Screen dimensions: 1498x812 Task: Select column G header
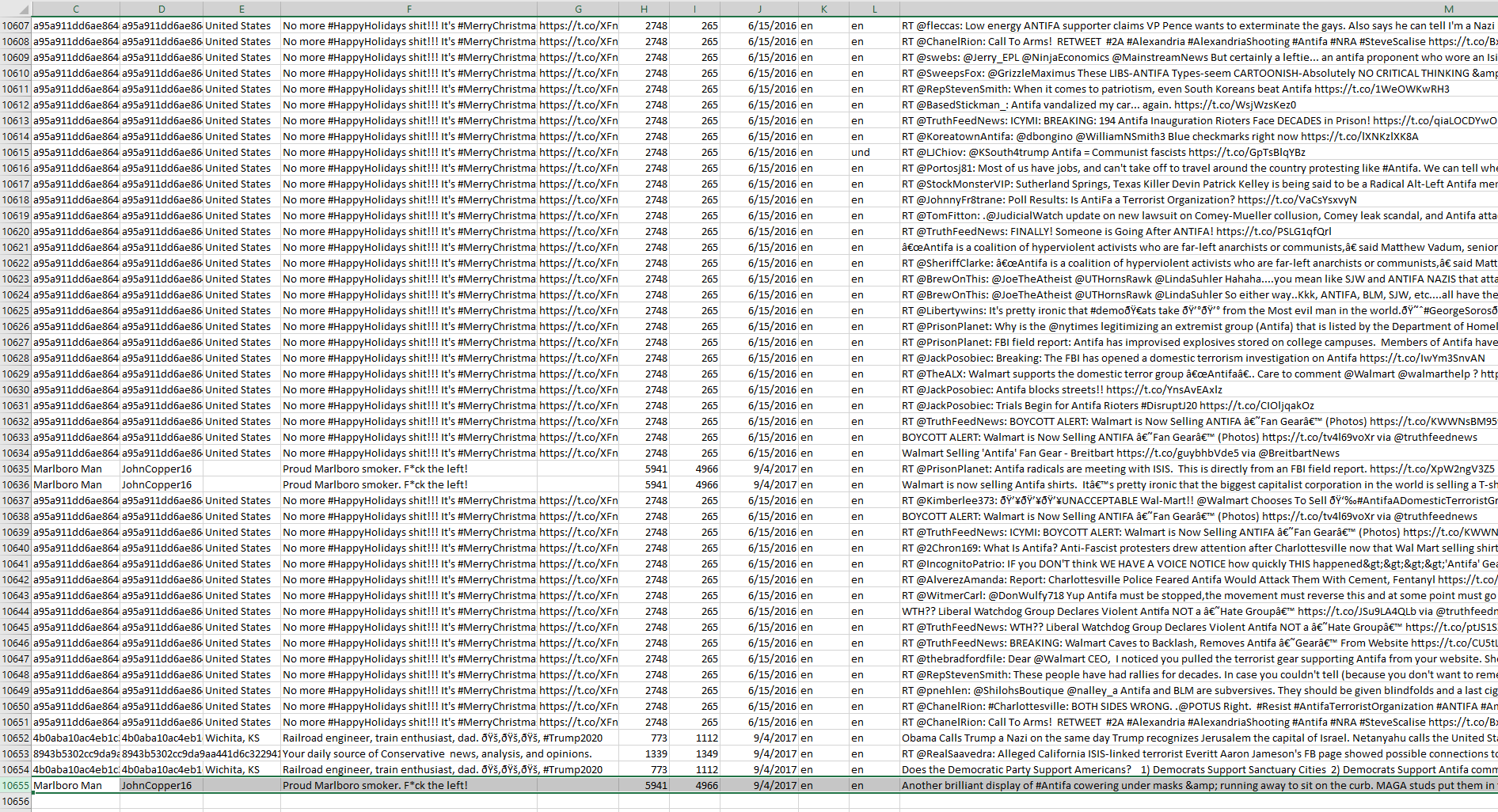pyautogui.click(x=578, y=9)
